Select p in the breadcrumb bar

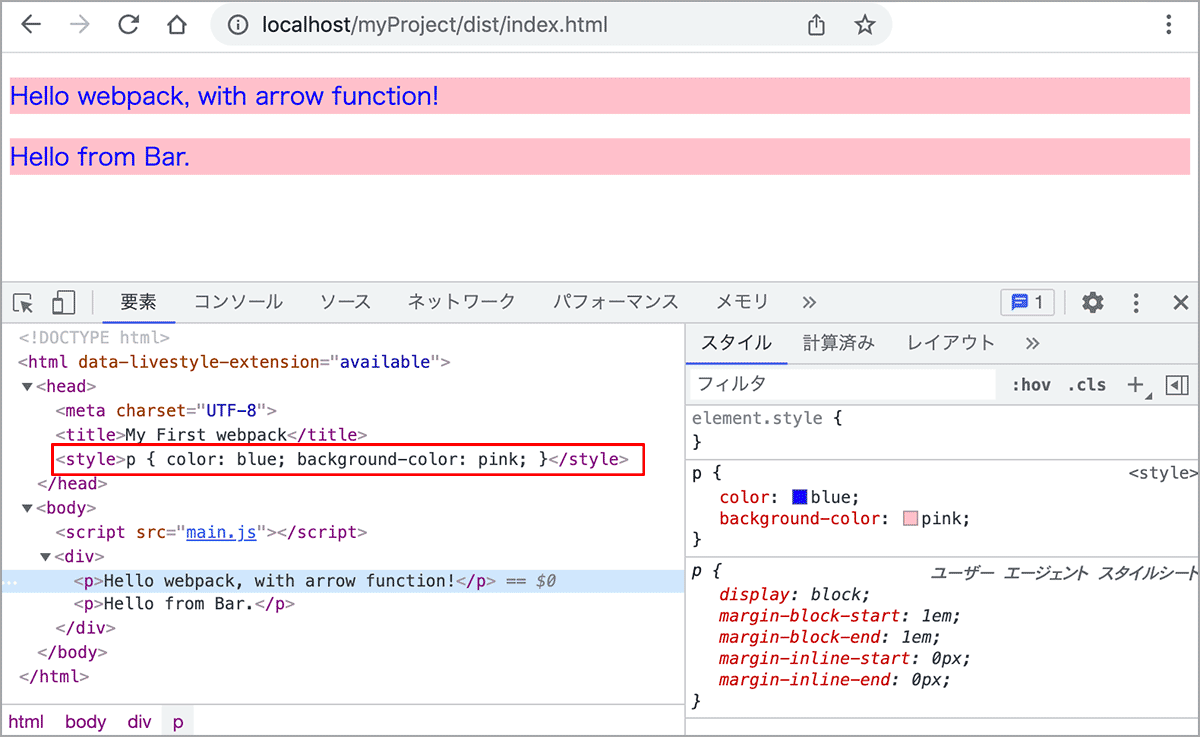(x=178, y=721)
